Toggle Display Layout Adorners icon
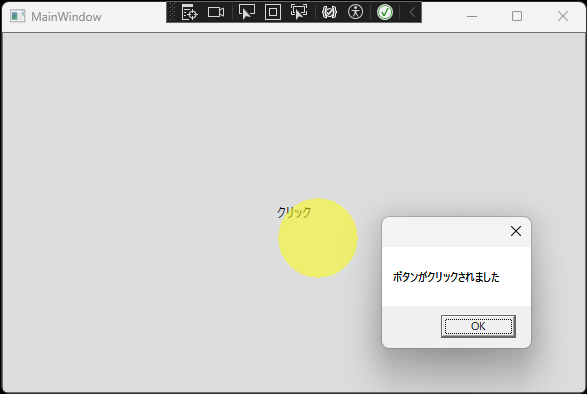Image resolution: width=587 pixels, height=394 pixels. click(x=273, y=12)
